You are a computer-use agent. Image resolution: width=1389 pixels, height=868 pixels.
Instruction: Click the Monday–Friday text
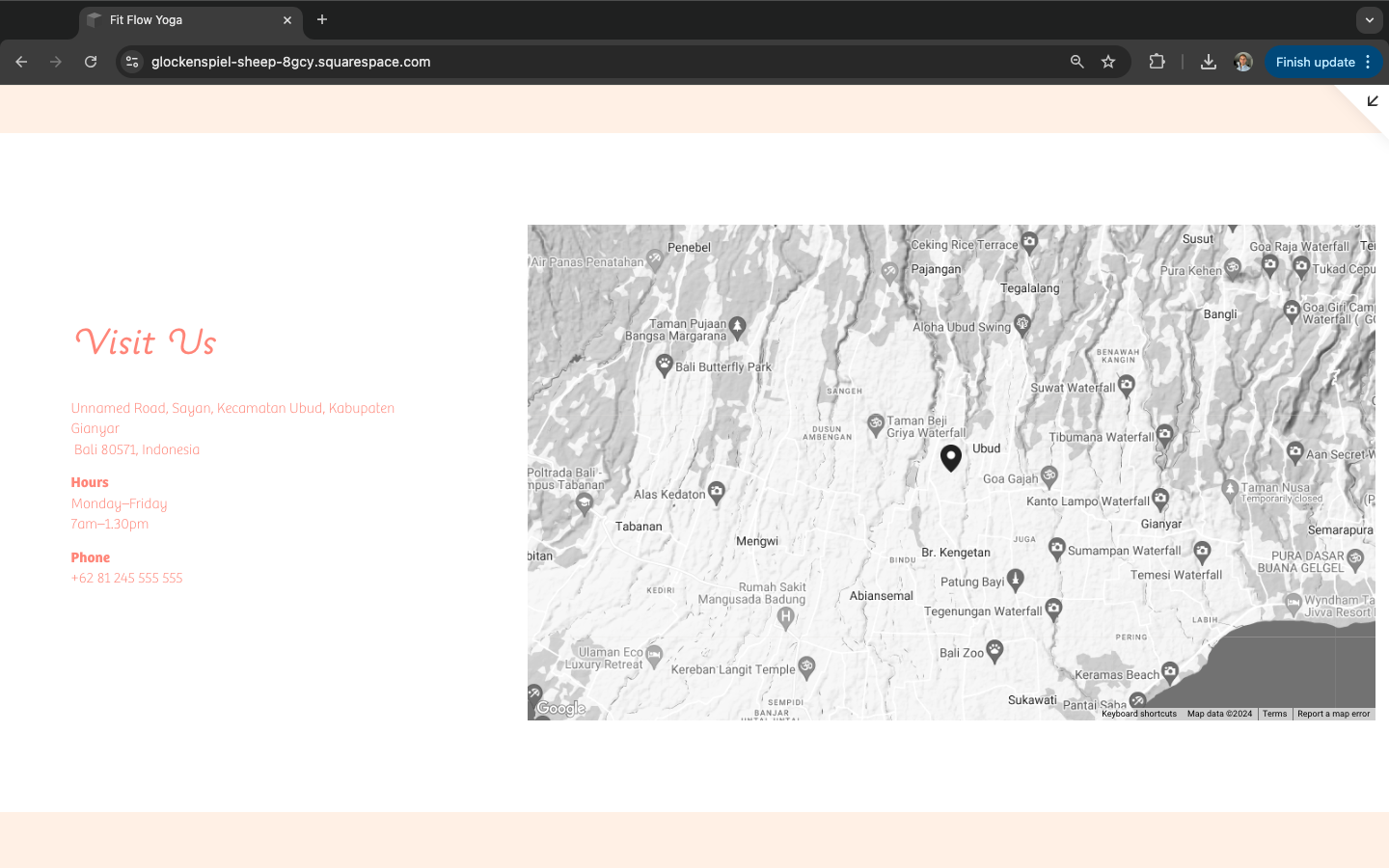tap(119, 503)
